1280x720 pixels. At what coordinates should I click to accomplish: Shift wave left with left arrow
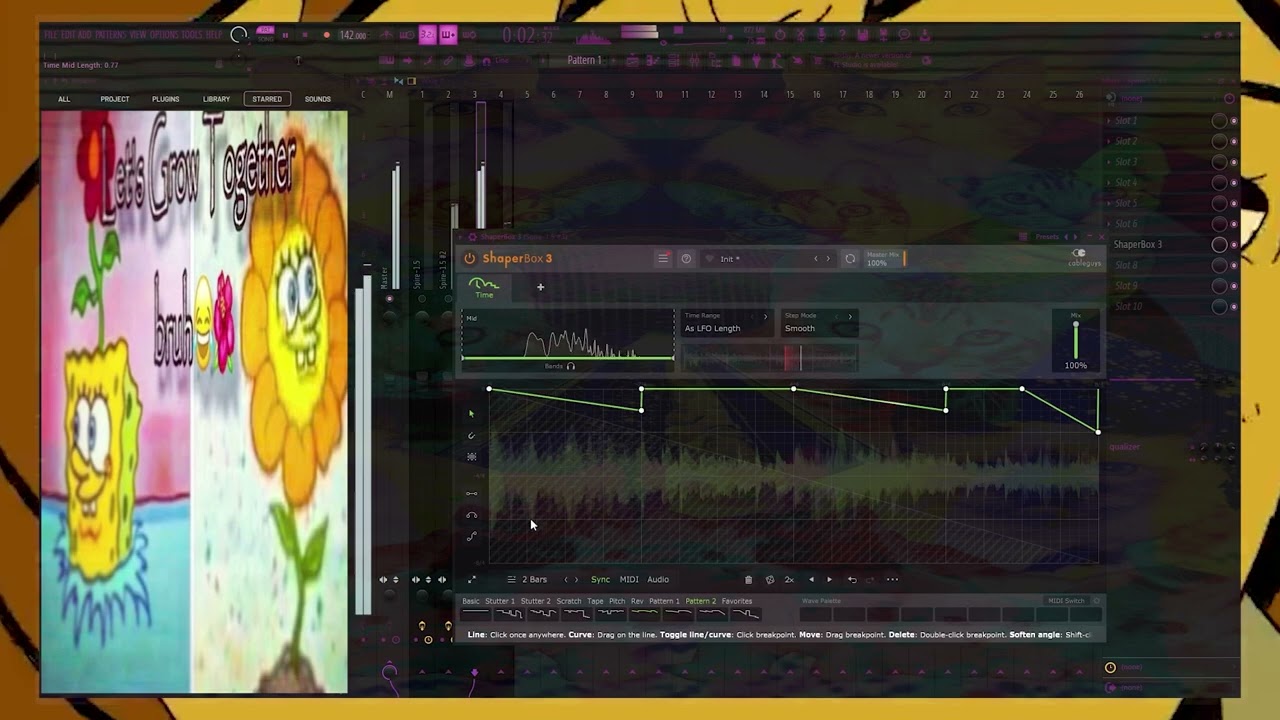pyautogui.click(x=811, y=579)
